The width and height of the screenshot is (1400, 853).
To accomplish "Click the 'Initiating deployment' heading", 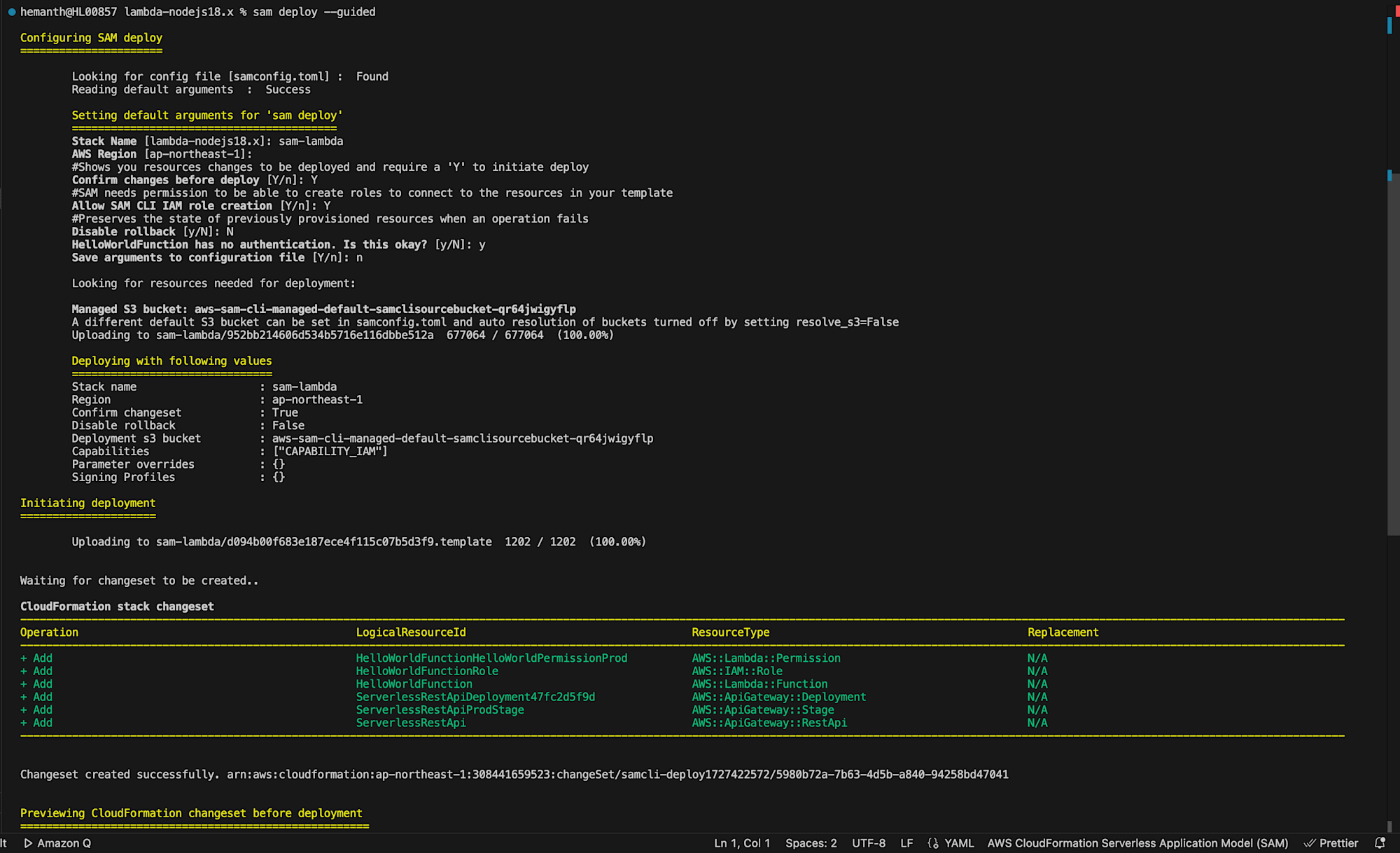I will [87, 503].
